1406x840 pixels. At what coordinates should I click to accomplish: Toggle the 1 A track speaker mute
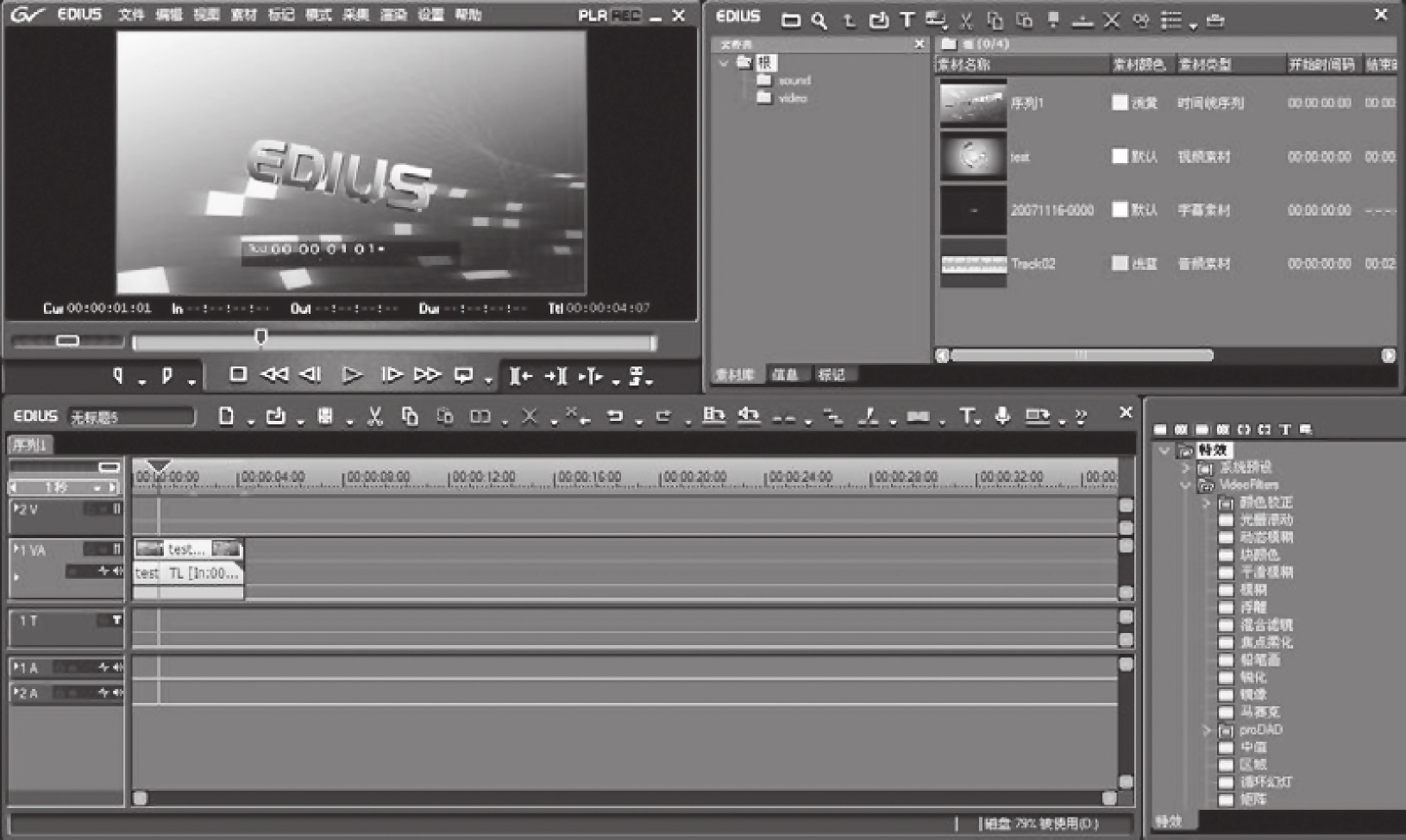pos(116,668)
